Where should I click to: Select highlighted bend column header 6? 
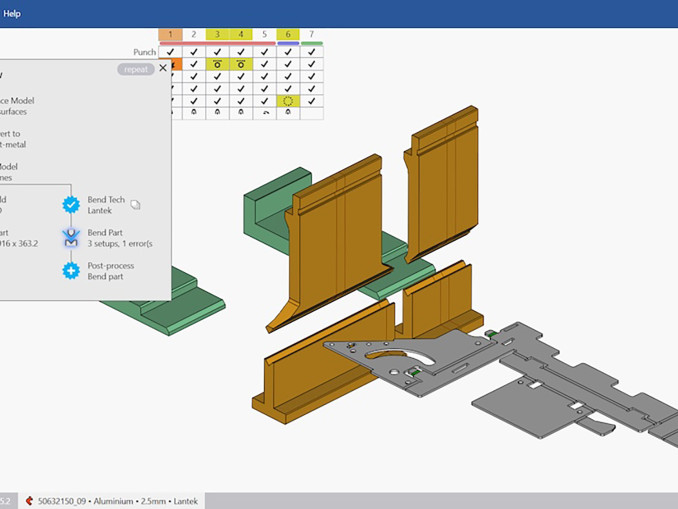[x=288, y=34]
